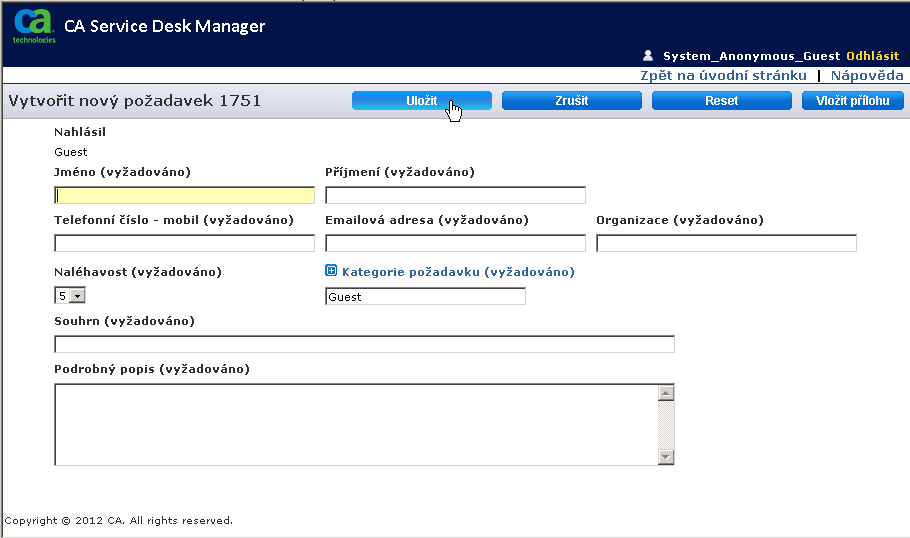Click the Copyright 2012 CA footer text

click(x=118, y=520)
